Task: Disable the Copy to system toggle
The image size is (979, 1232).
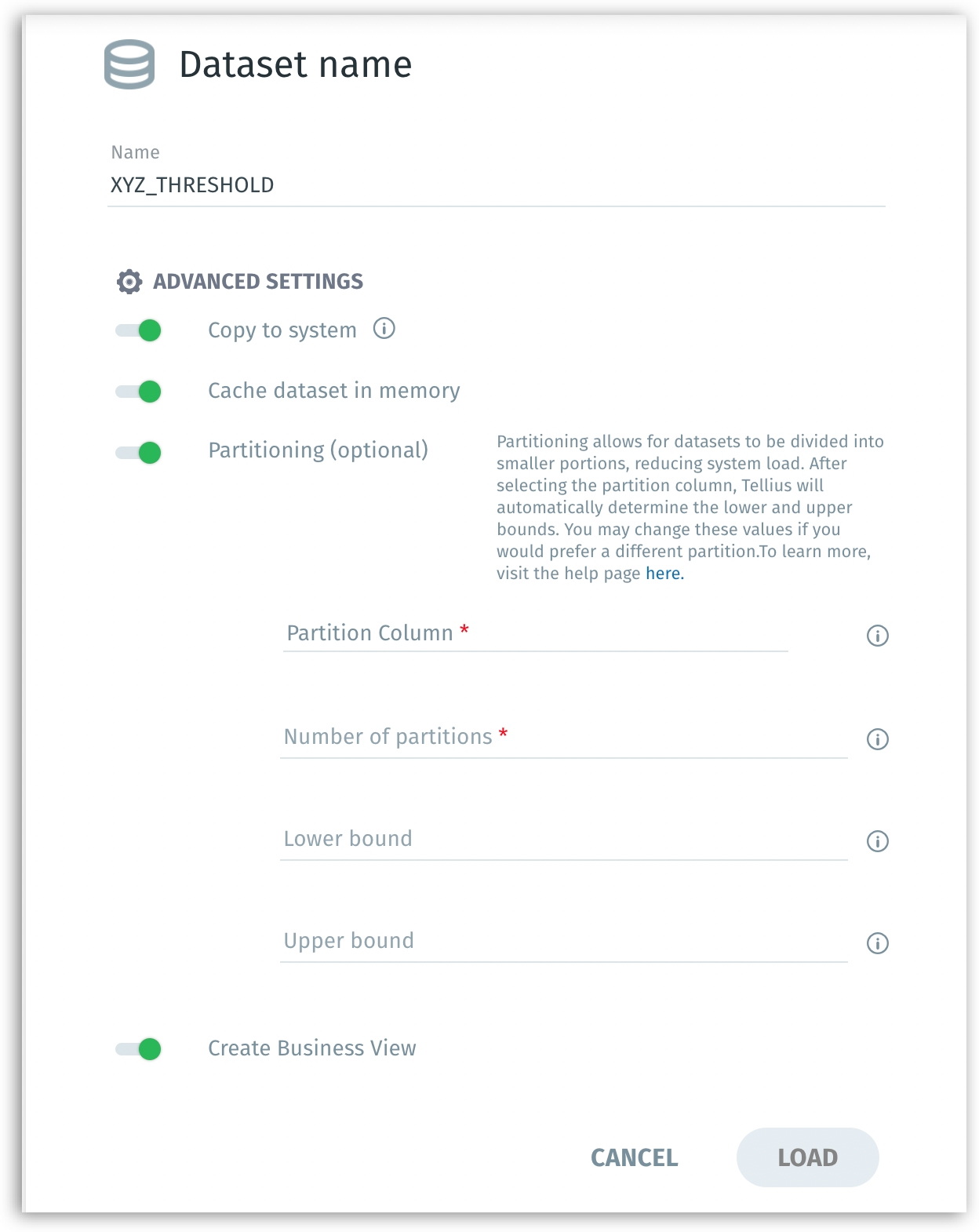Action: coord(139,330)
